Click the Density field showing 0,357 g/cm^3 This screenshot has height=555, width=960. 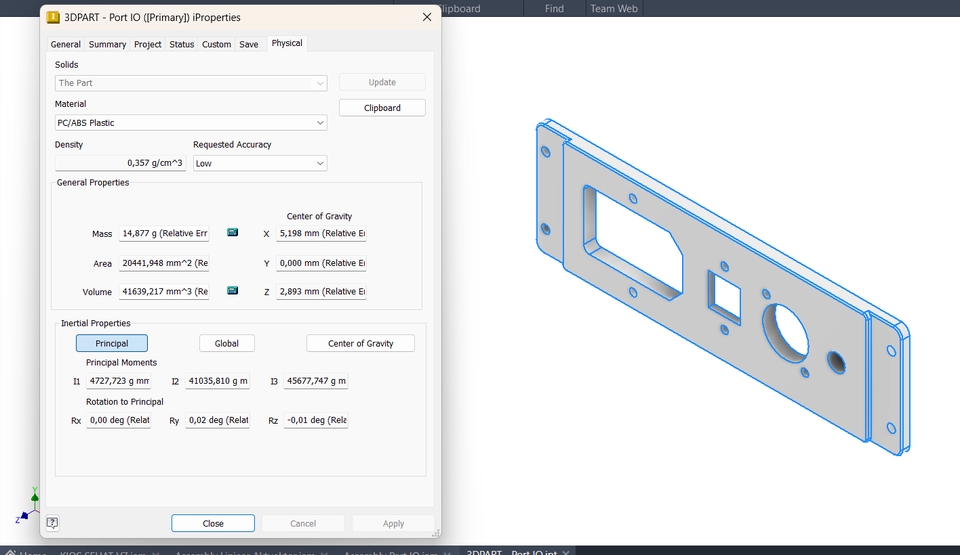point(121,163)
